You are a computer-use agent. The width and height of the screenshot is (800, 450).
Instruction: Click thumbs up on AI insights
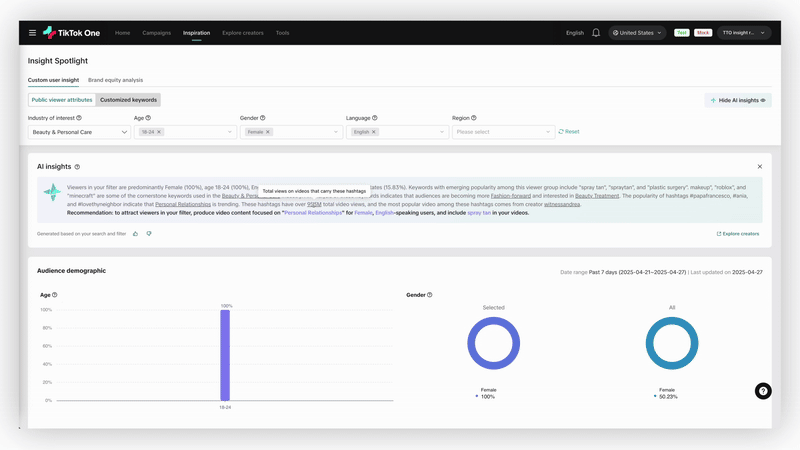click(x=136, y=234)
